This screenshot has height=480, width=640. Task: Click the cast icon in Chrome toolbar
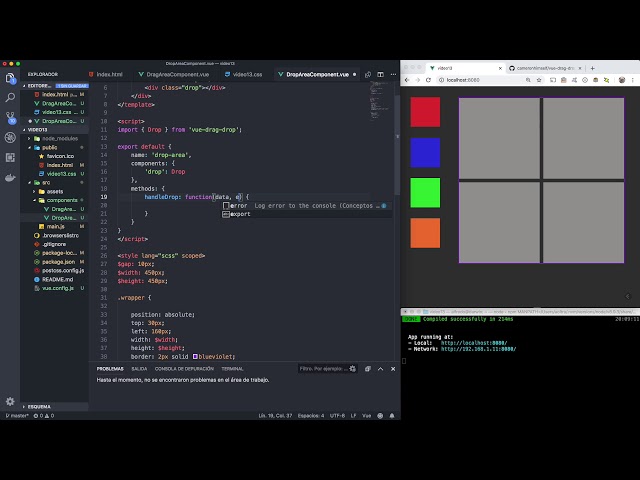click(553, 80)
